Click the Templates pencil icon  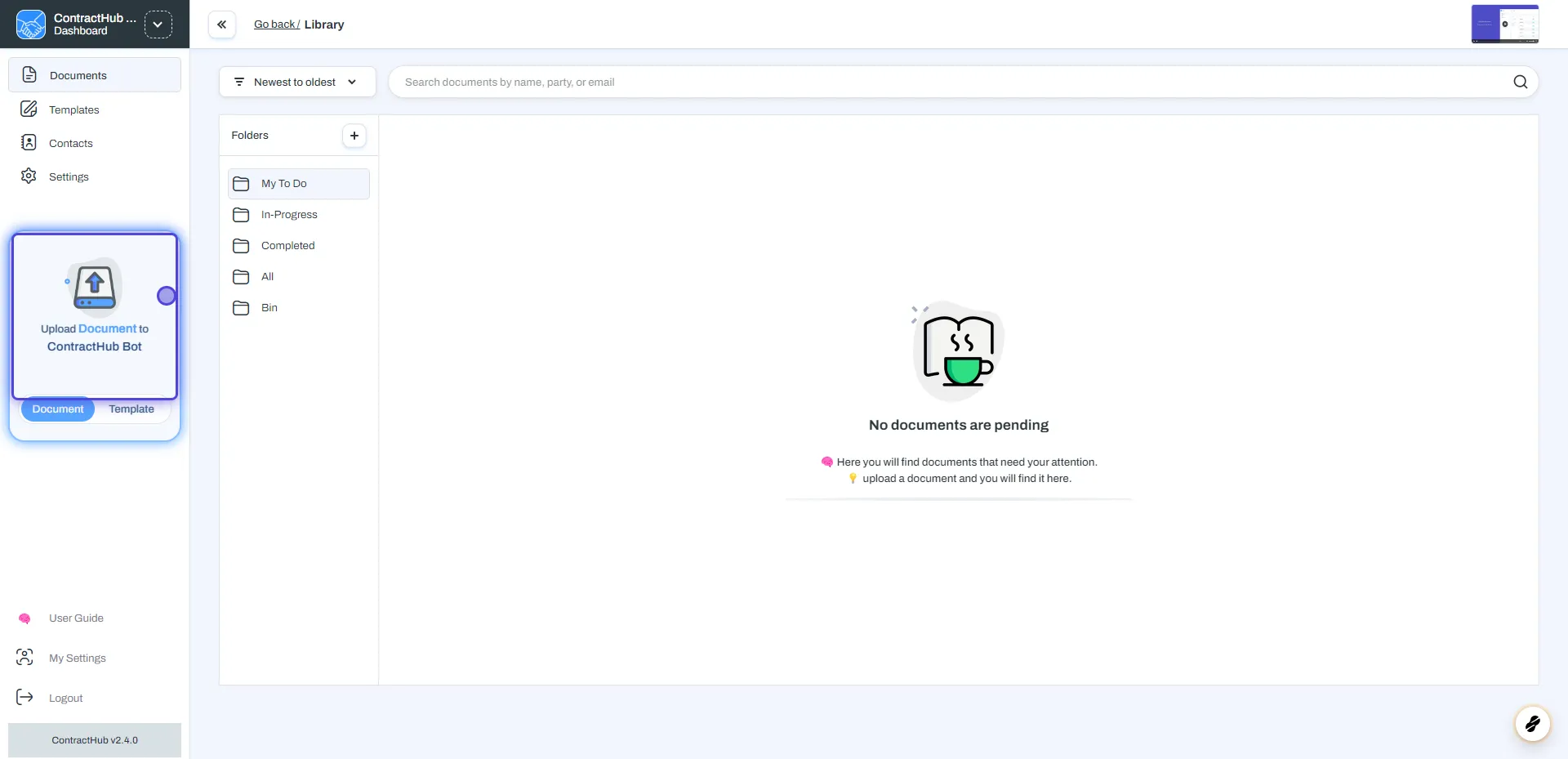(29, 109)
